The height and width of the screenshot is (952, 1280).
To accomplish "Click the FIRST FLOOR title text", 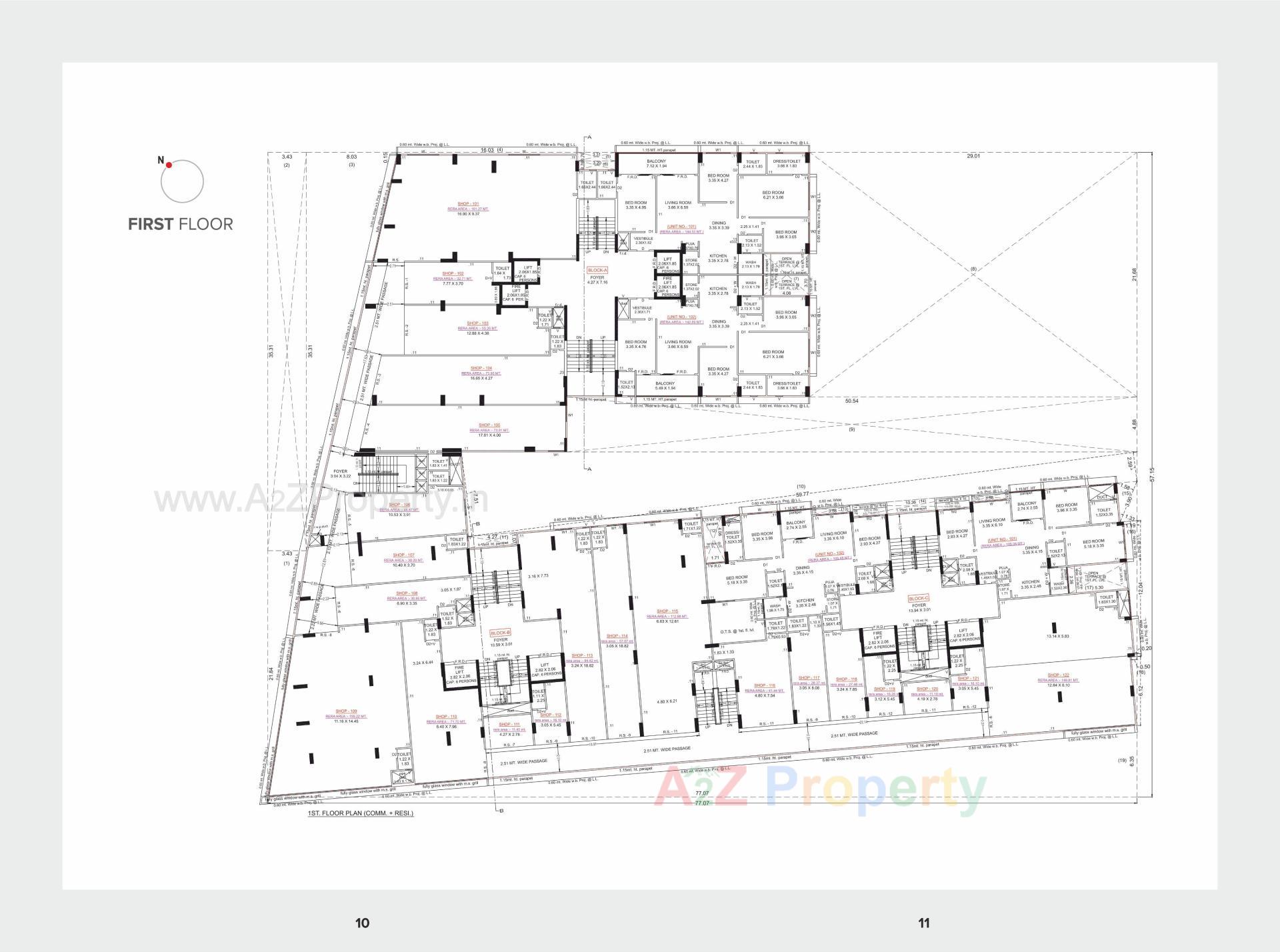I will [180, 225].
